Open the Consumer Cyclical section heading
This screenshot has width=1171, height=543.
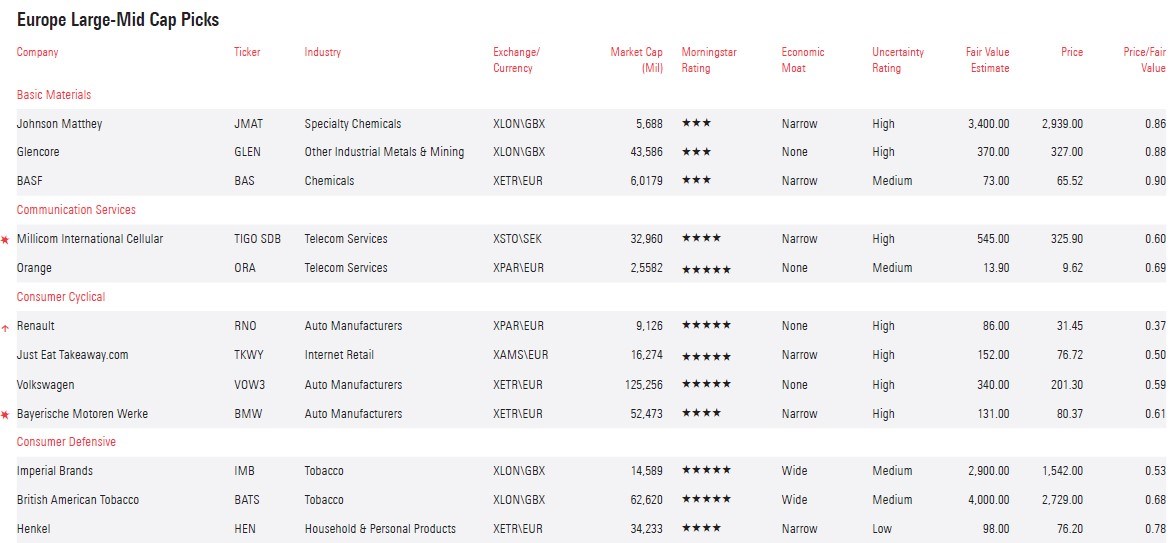point(61,297)
